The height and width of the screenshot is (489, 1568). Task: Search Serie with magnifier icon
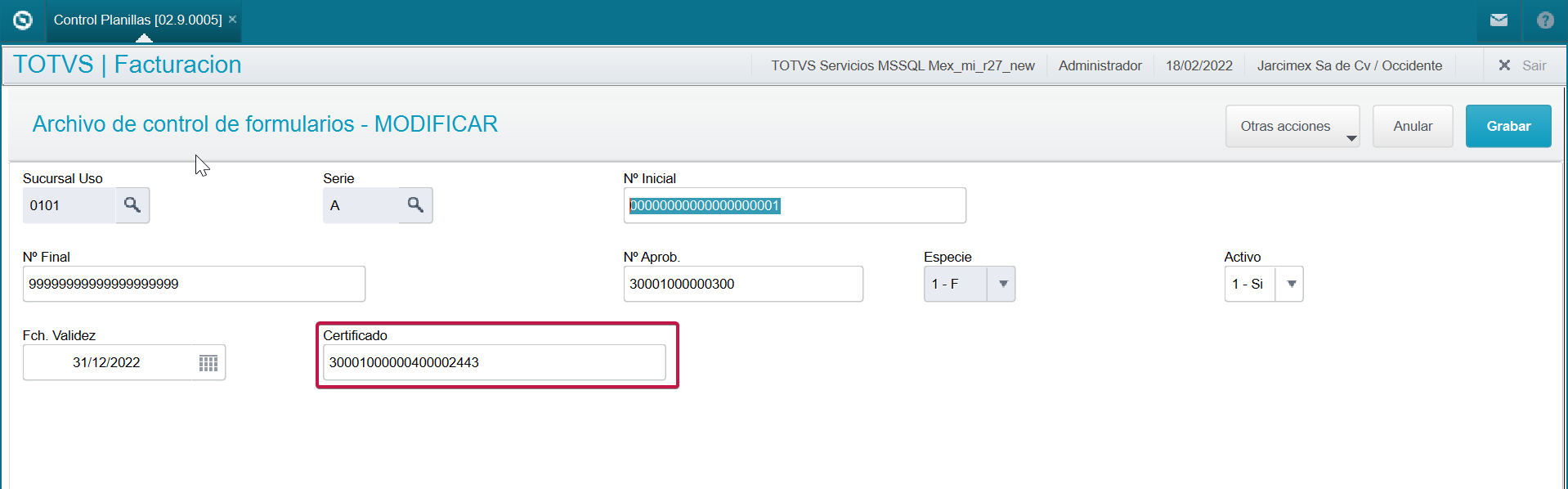416,205
